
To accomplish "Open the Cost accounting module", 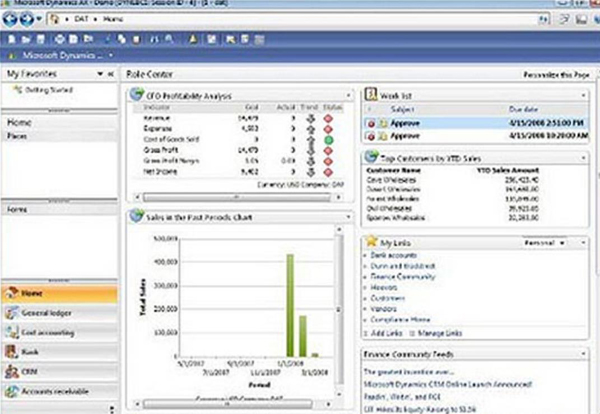I will (x=60, y=333).
